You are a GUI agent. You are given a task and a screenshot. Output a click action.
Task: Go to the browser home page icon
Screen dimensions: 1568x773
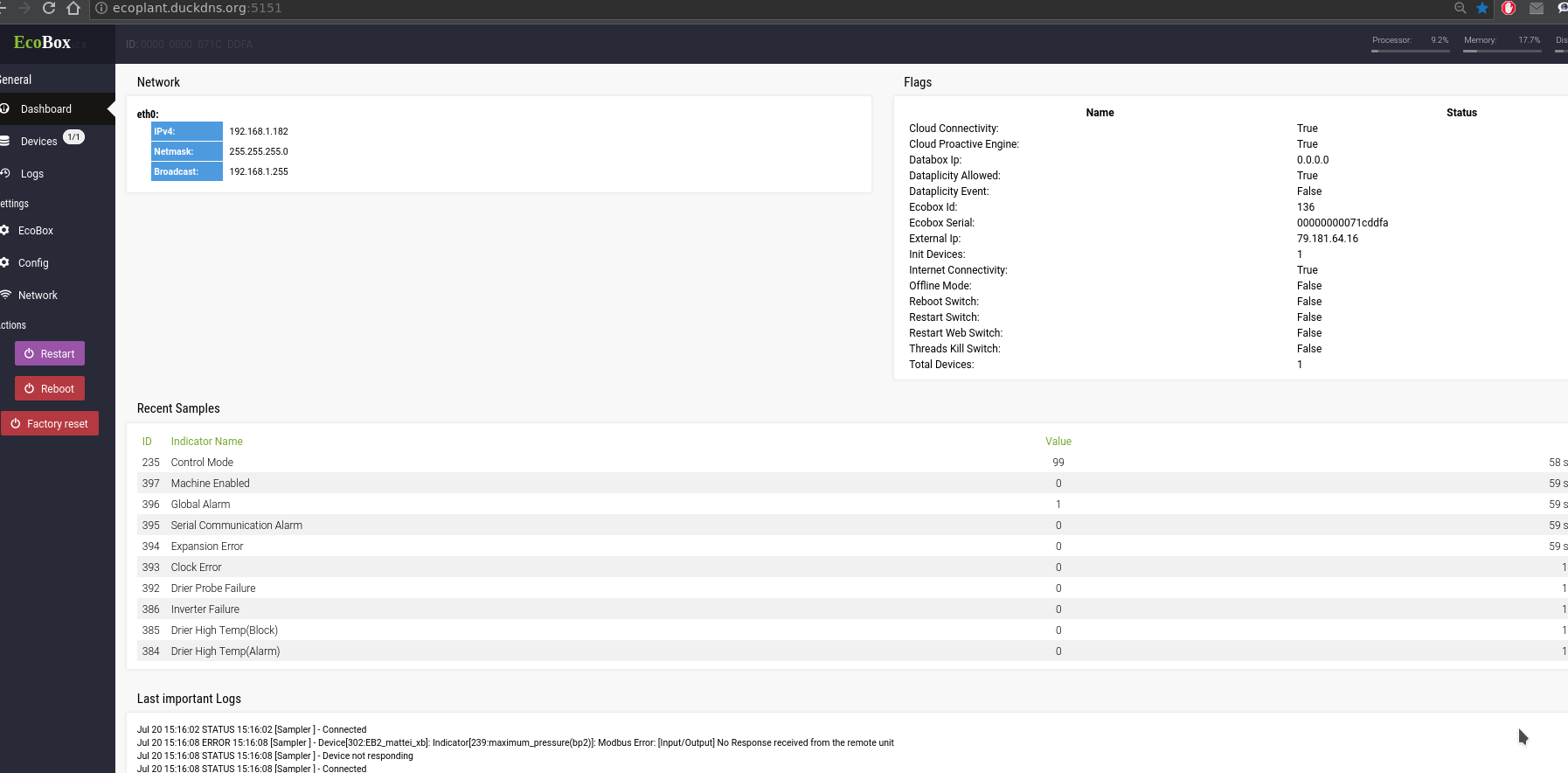[73, 8]
